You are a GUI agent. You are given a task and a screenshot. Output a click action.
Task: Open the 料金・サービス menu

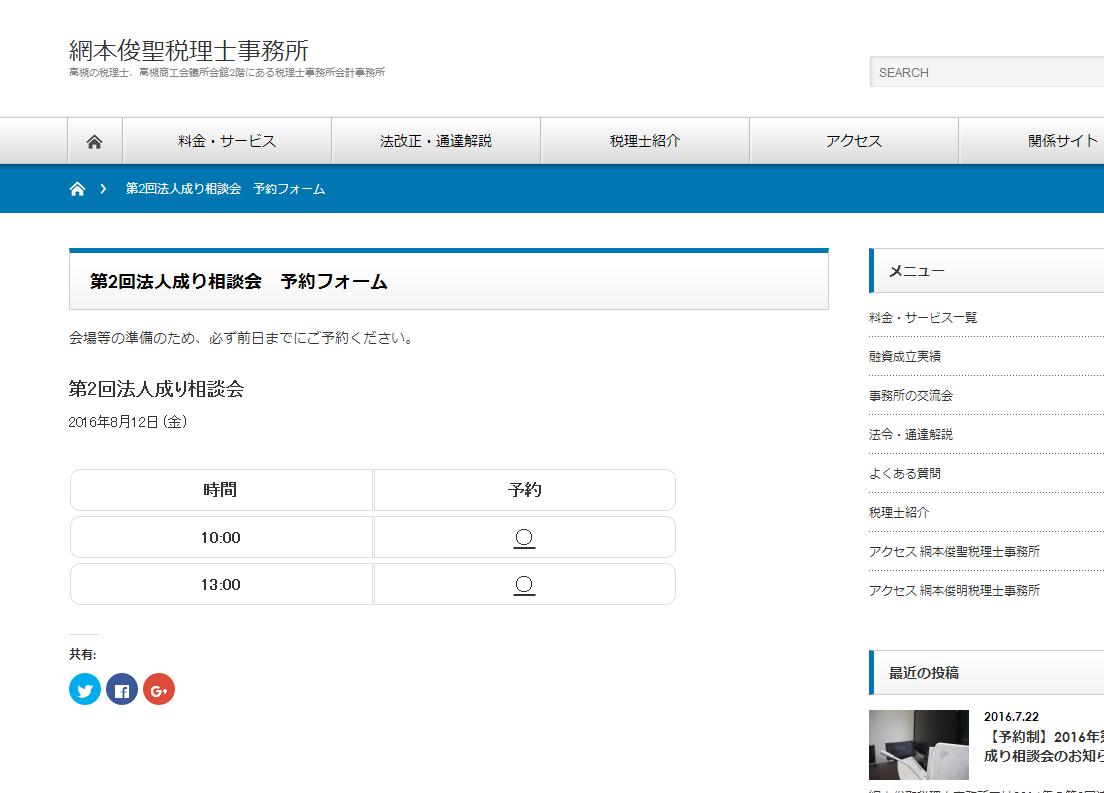pyautogui.click(x=227, y=141)
